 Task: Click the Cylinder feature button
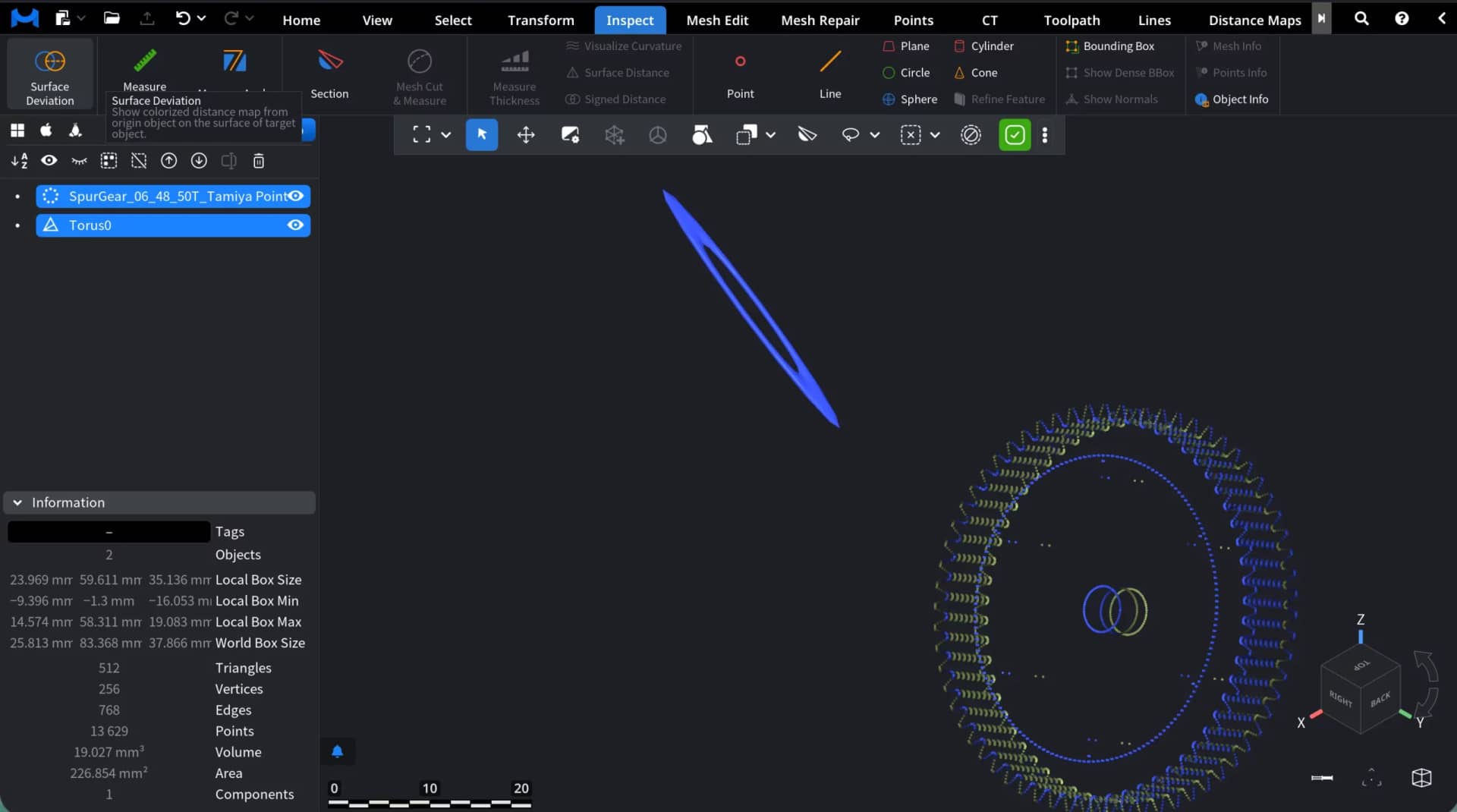pos(983,46)
